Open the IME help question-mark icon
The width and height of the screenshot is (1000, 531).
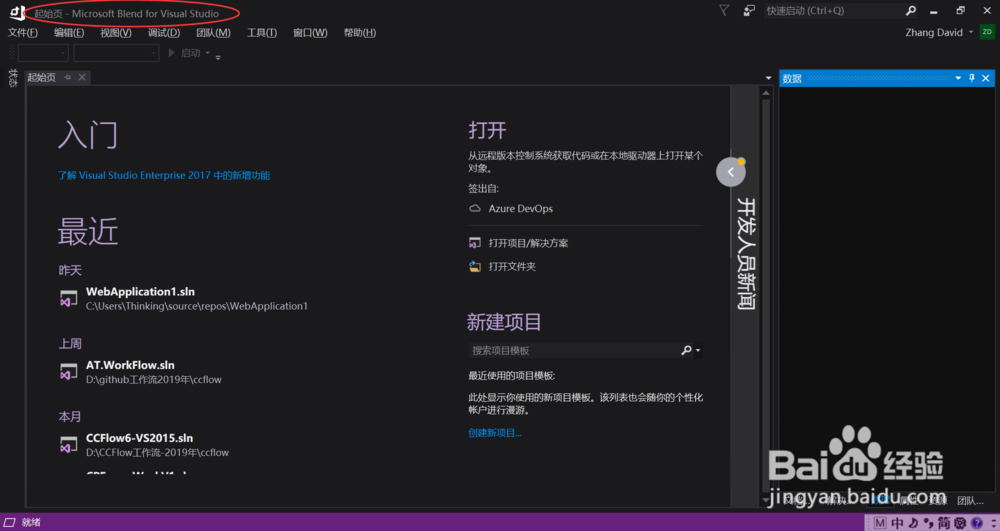[976, 523]
